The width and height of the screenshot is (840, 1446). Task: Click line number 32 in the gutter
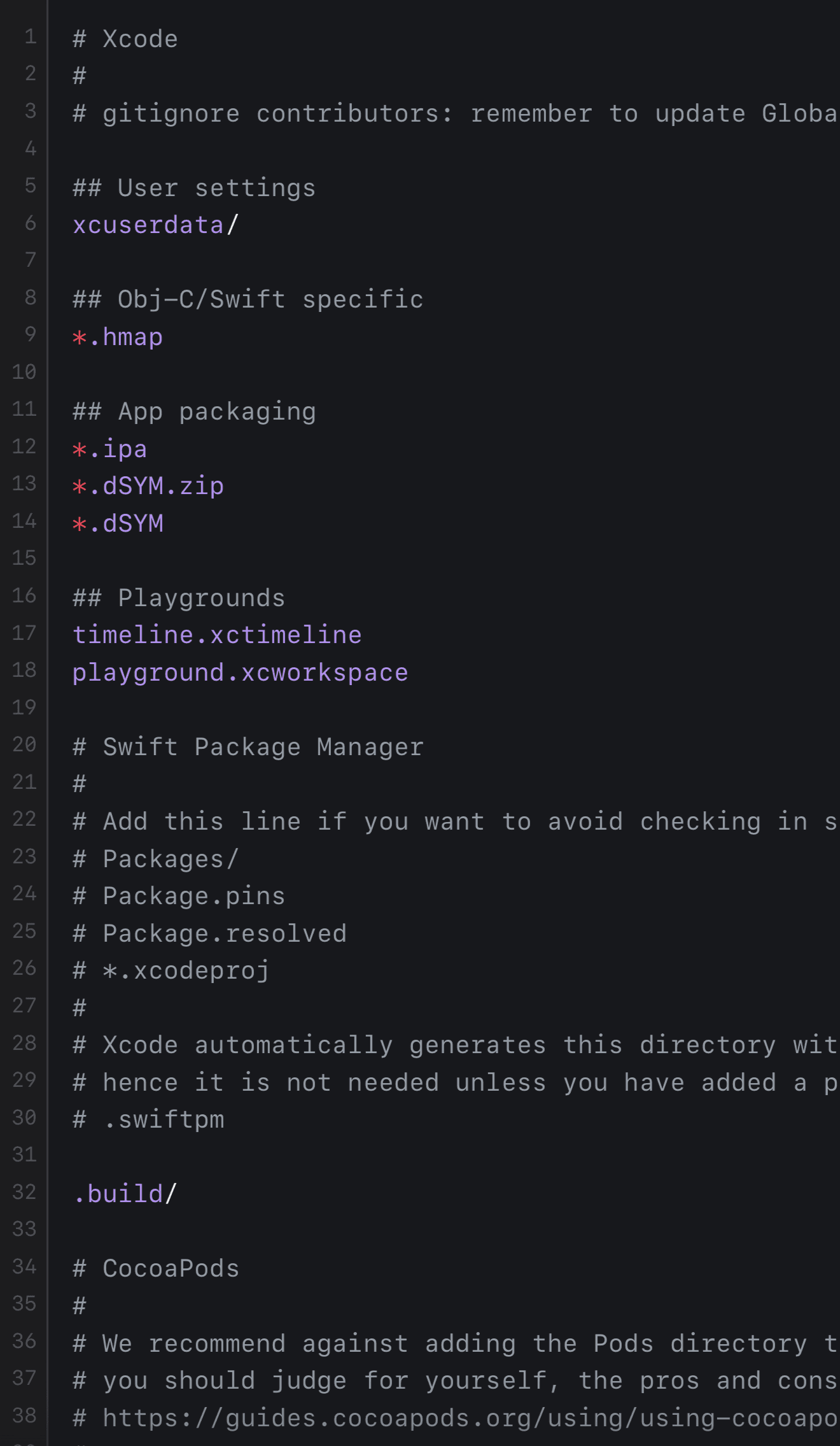24,1191
